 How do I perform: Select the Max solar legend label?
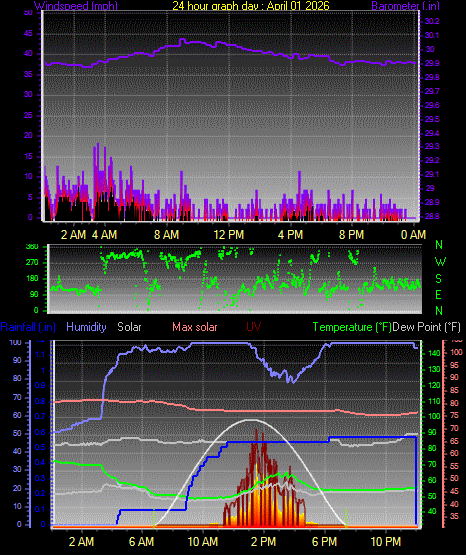click(x=195, y=327)
